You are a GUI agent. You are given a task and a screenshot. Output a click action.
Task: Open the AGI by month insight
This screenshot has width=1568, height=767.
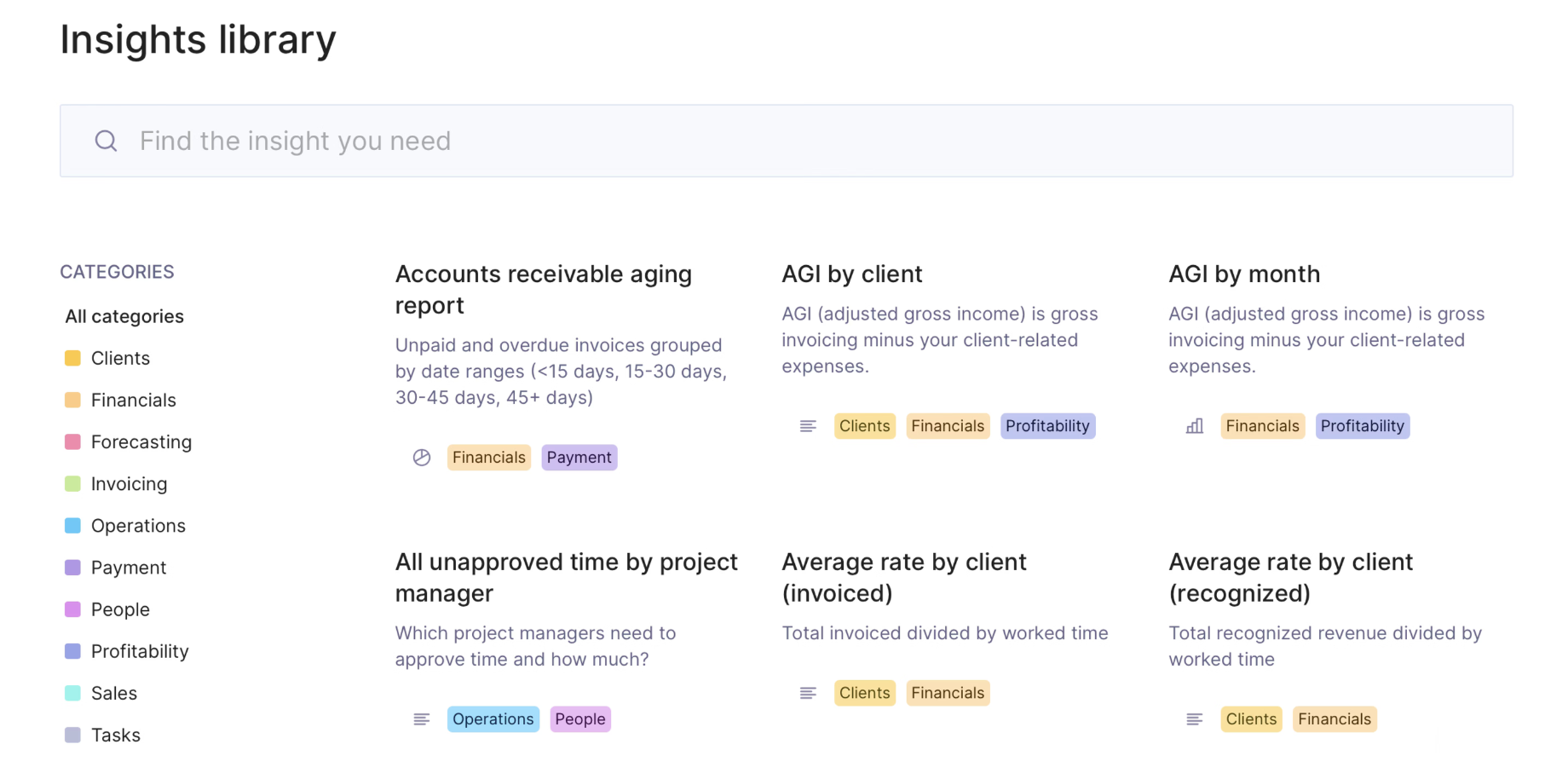1244,274
